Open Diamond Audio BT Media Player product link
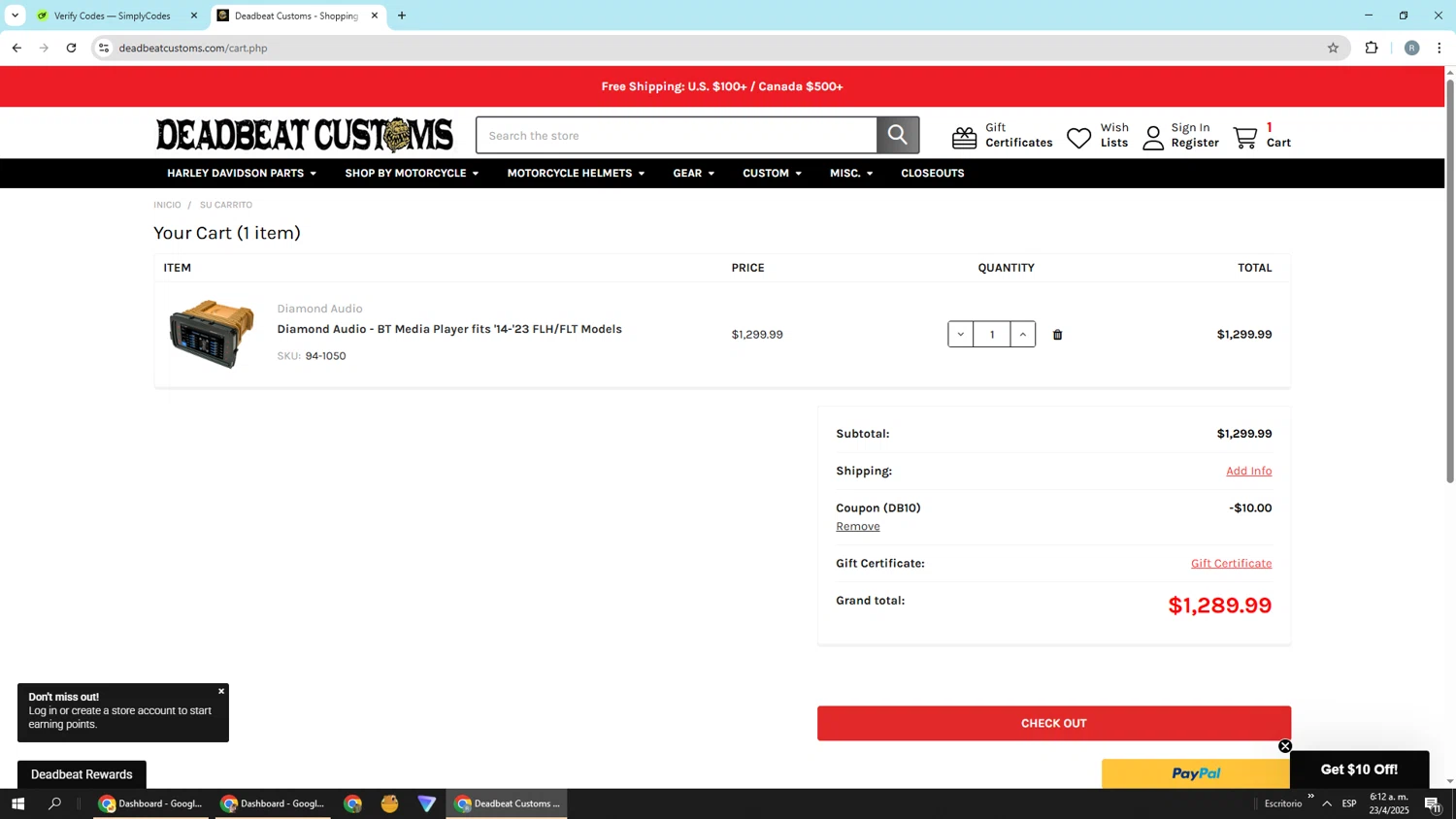Viewport: 1456px width, 819px height. click(449, 329)
